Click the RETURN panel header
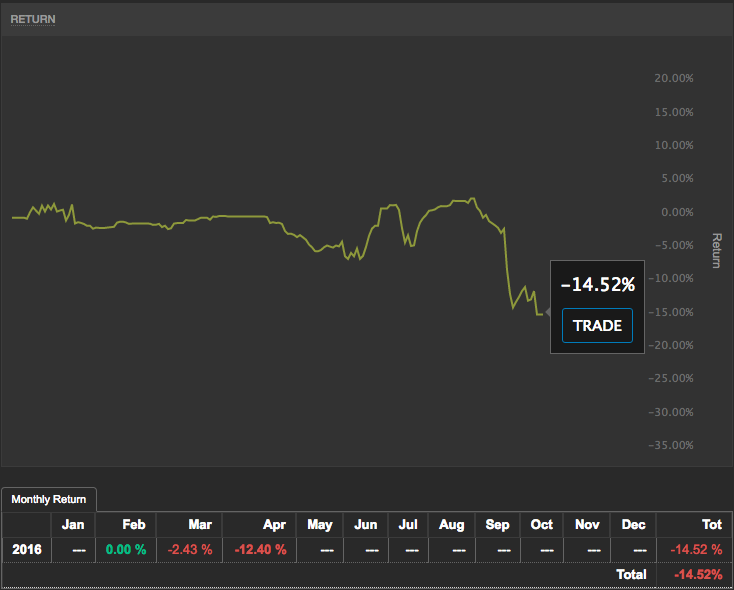Image resolution: width=734 pixels, height=590 pixels. click(33, 19)
